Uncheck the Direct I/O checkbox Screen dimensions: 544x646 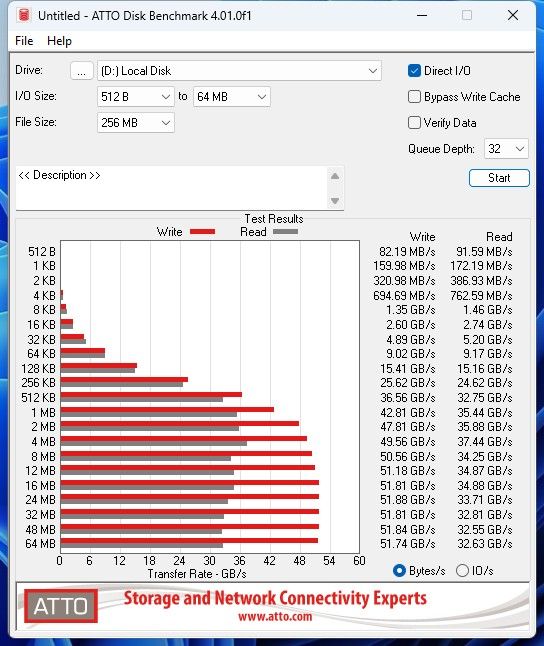click(414, 71)
